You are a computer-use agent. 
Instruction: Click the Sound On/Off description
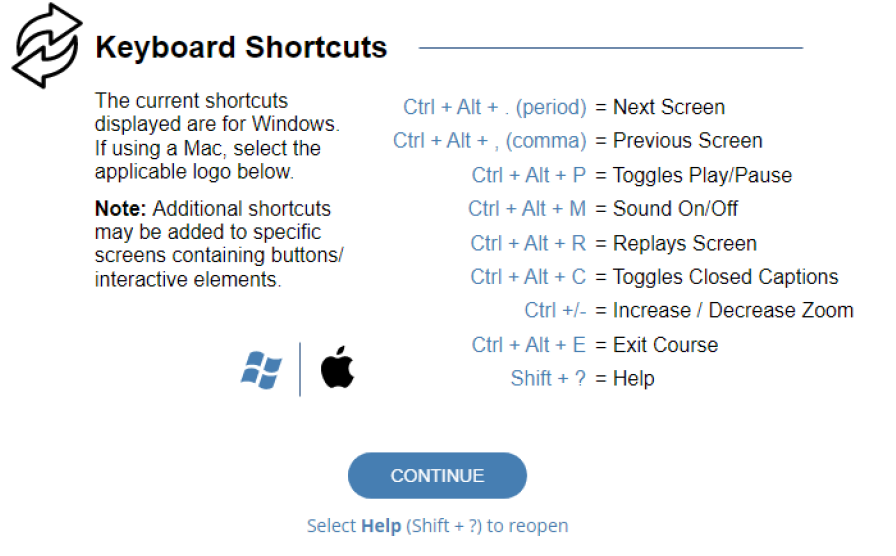point(675,209)
